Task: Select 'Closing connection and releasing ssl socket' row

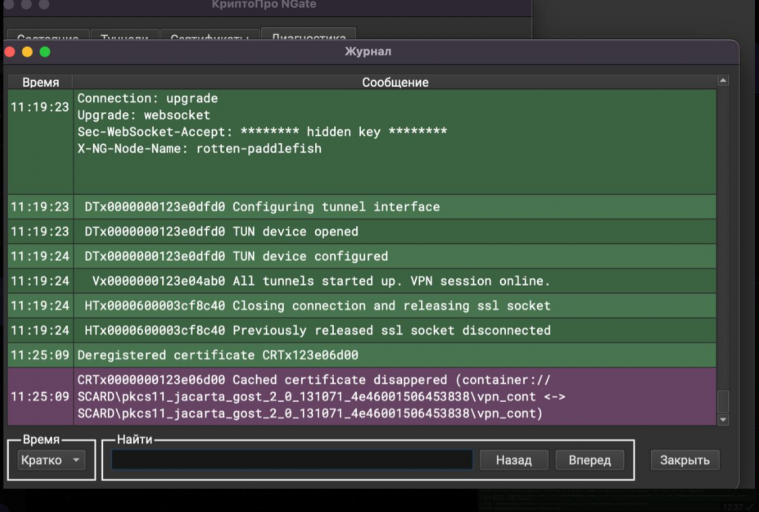Action: (362, 306)
